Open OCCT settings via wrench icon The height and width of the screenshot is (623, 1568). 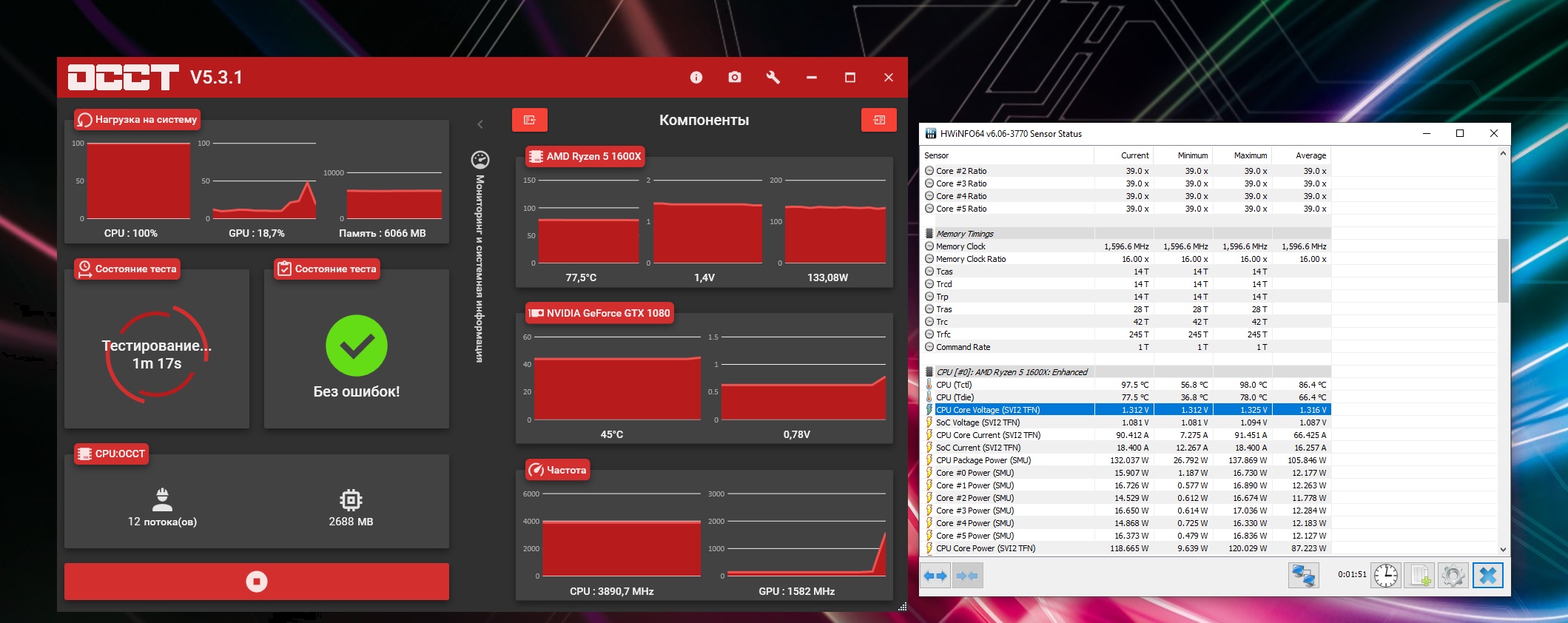773,78
